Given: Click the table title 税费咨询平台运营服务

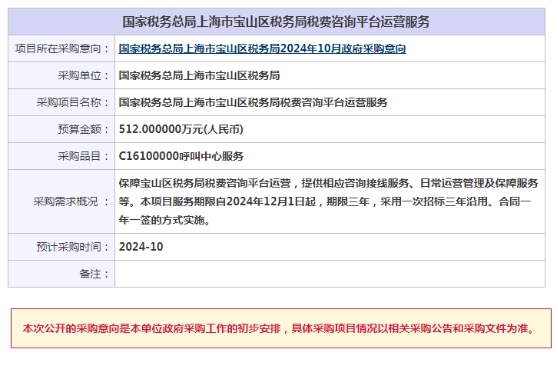Looking at the screenshot, I should pyautogui.click(x=276, y=22).
